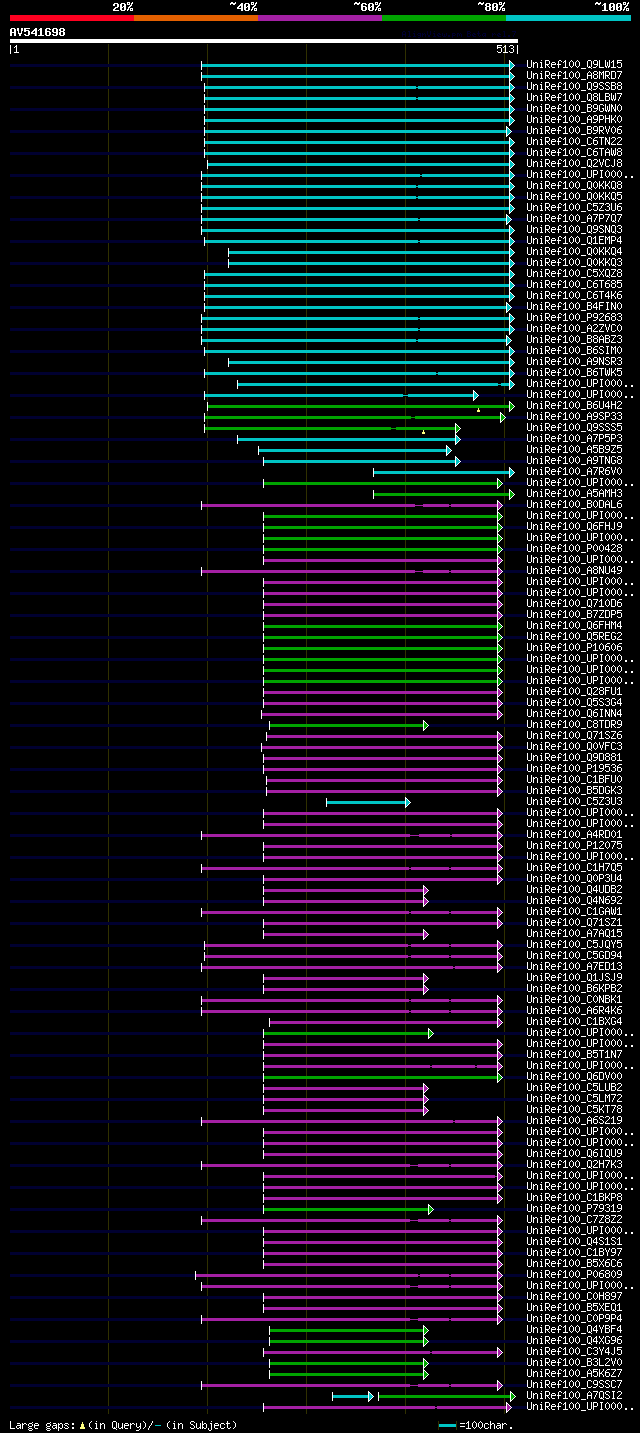Click the UniRef100_A7AQ15 label
Image resolution: width=640 pixels, height=1433 pixels.
click(x=574, y=933)
